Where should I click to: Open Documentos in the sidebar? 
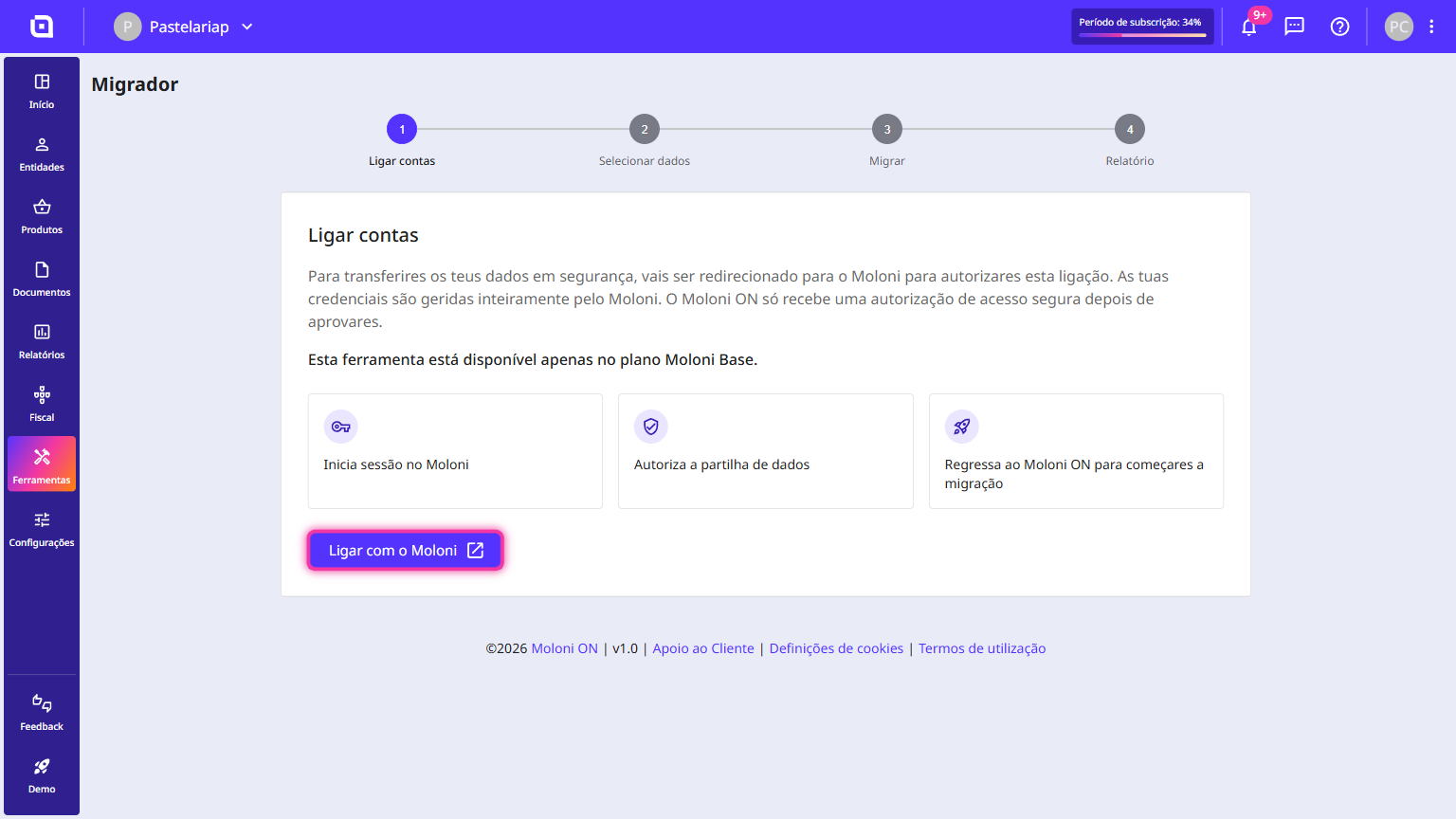click(42, 280)
